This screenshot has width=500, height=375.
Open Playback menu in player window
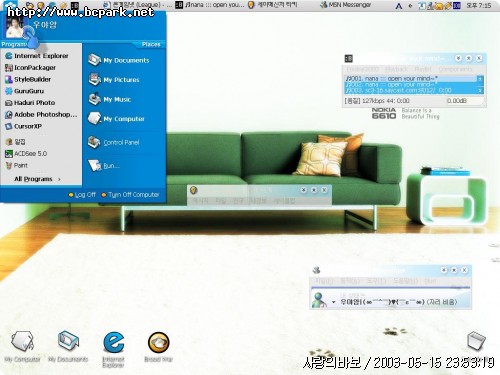(x=396, y=69)
